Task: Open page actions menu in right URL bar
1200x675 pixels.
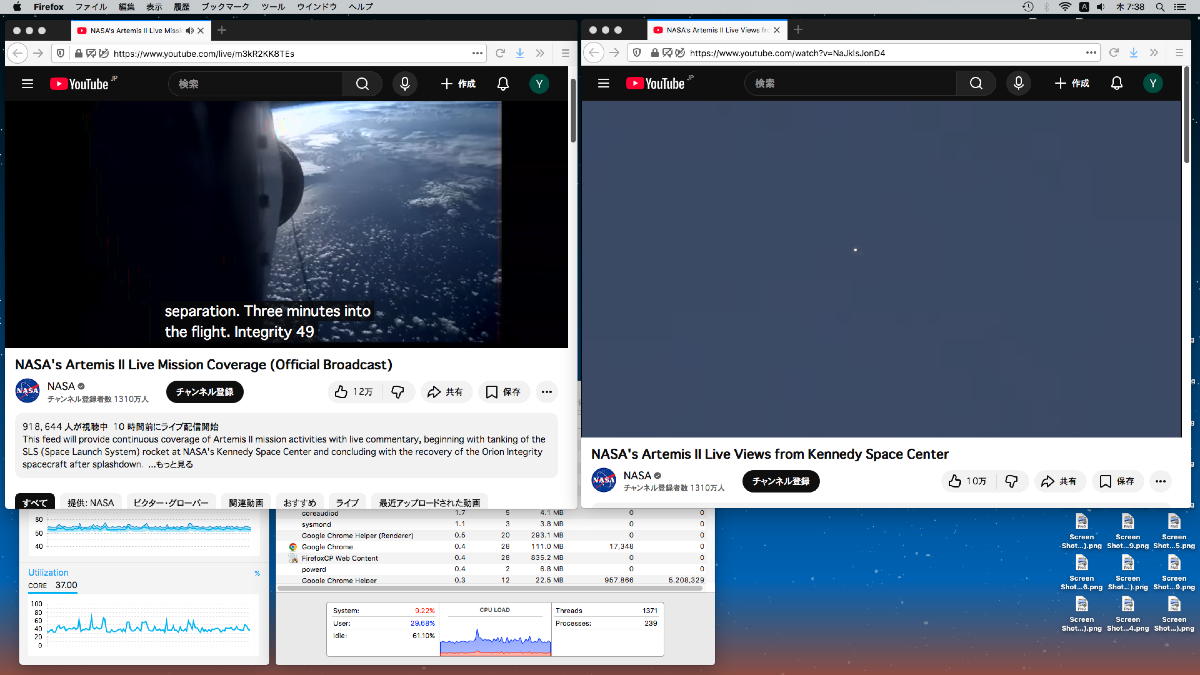Action: (1090, 53)
